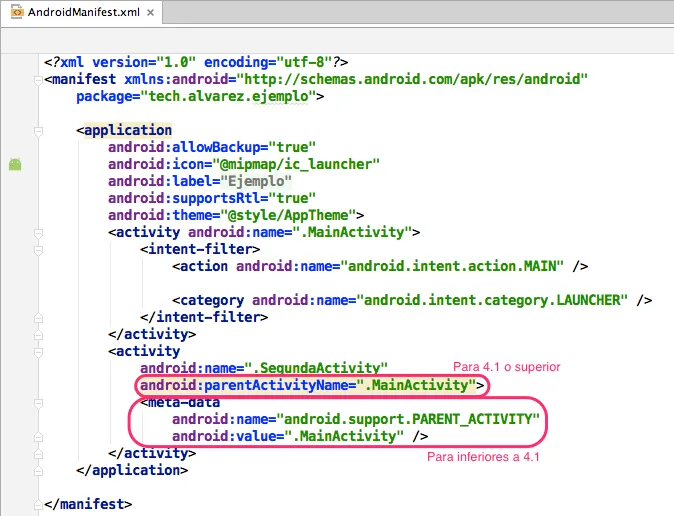
Task: Click the highlighted application tag name
Action: pyautogui.click(x=128, y=130)
